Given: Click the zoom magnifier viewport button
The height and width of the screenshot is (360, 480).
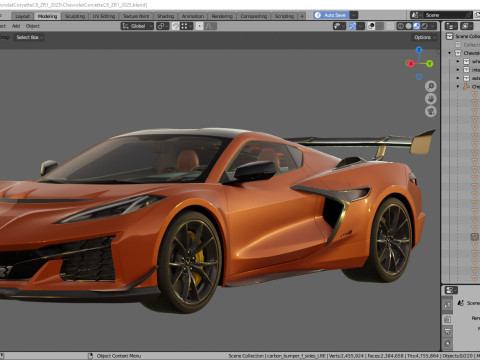Looking at the screenshot, I should [x=431, y=86].
